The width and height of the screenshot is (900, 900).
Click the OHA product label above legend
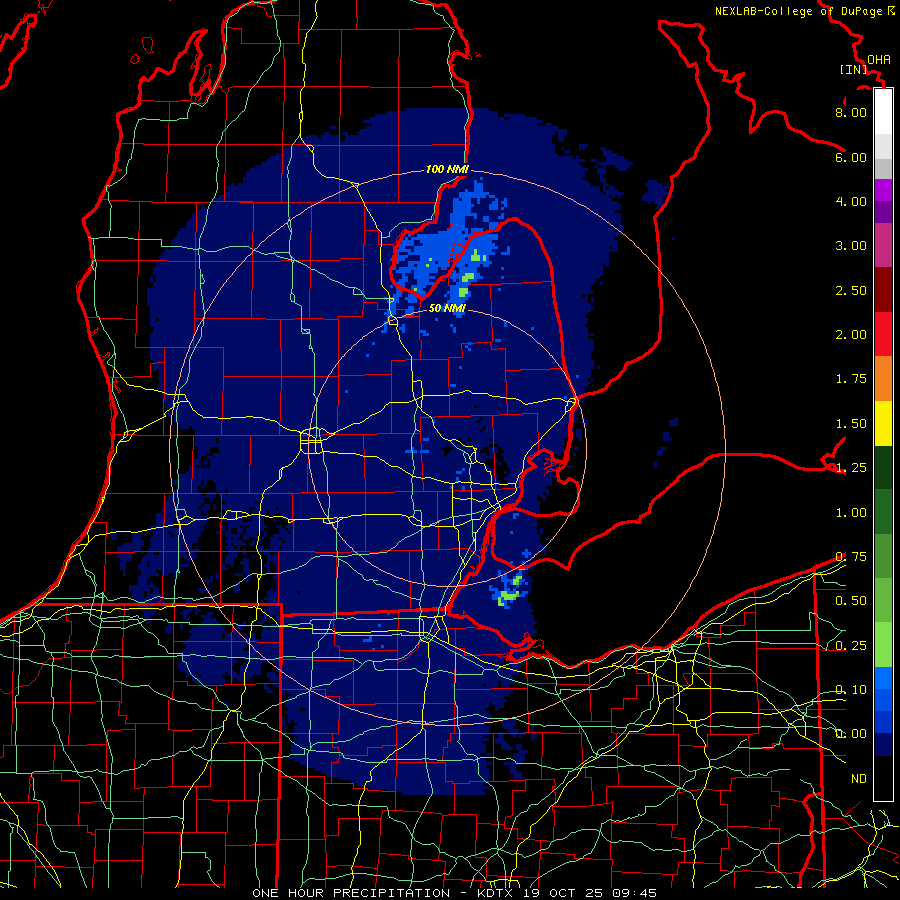click(879, 60)
